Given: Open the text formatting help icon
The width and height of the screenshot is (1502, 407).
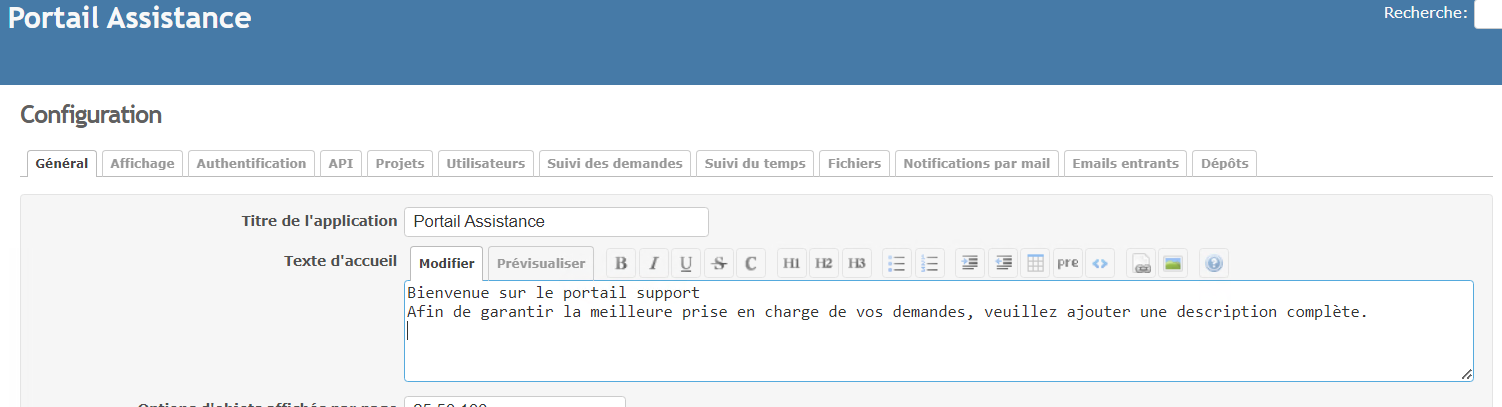Looking at the screenshot, I should [x=1214, y=263].
